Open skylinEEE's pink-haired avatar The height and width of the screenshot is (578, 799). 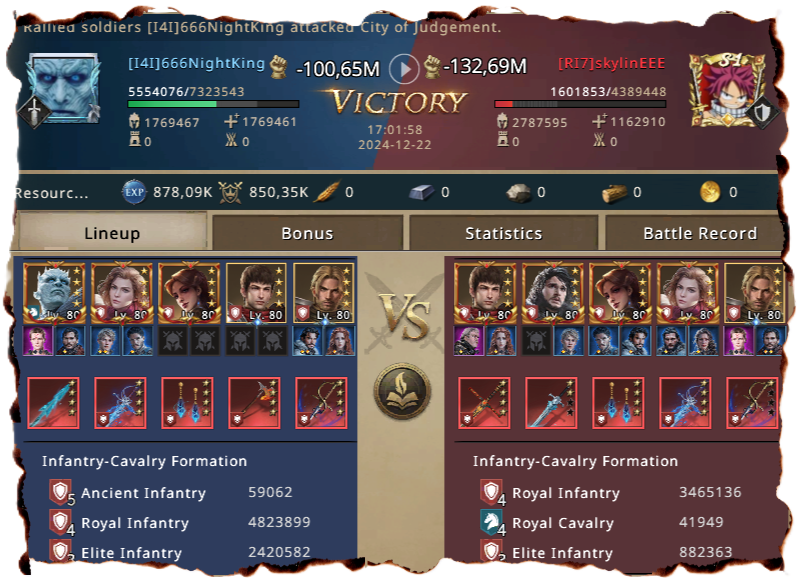coord(728,90)
